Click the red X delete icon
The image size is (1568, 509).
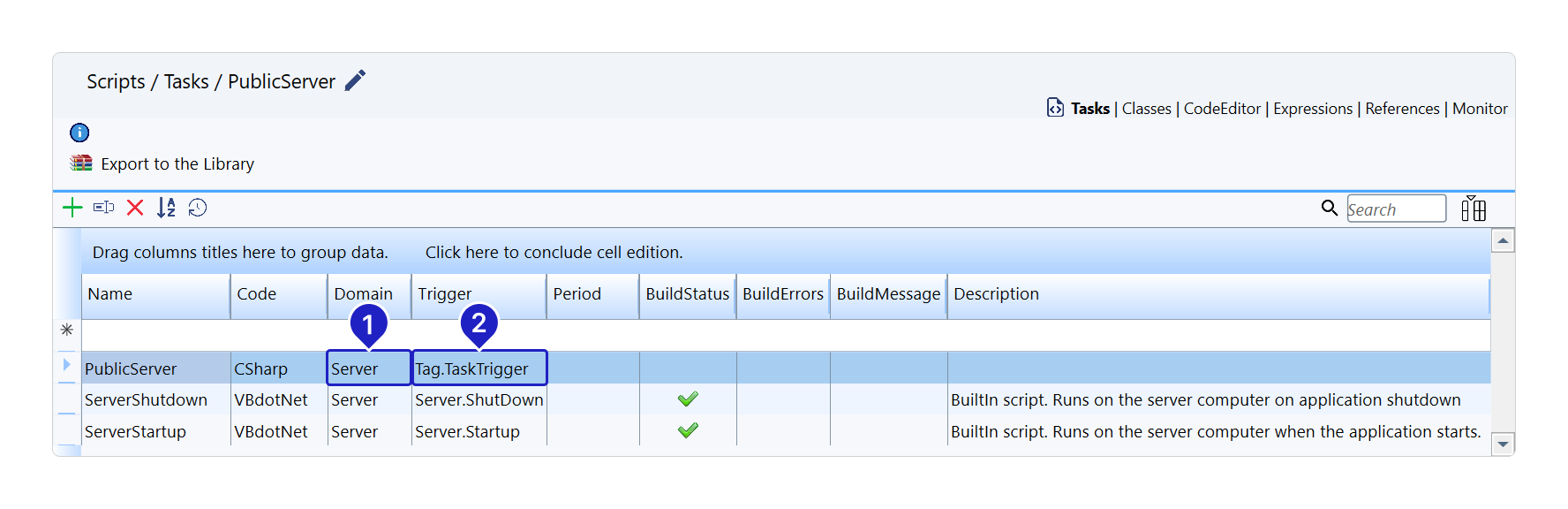click(x=135, y=208)
